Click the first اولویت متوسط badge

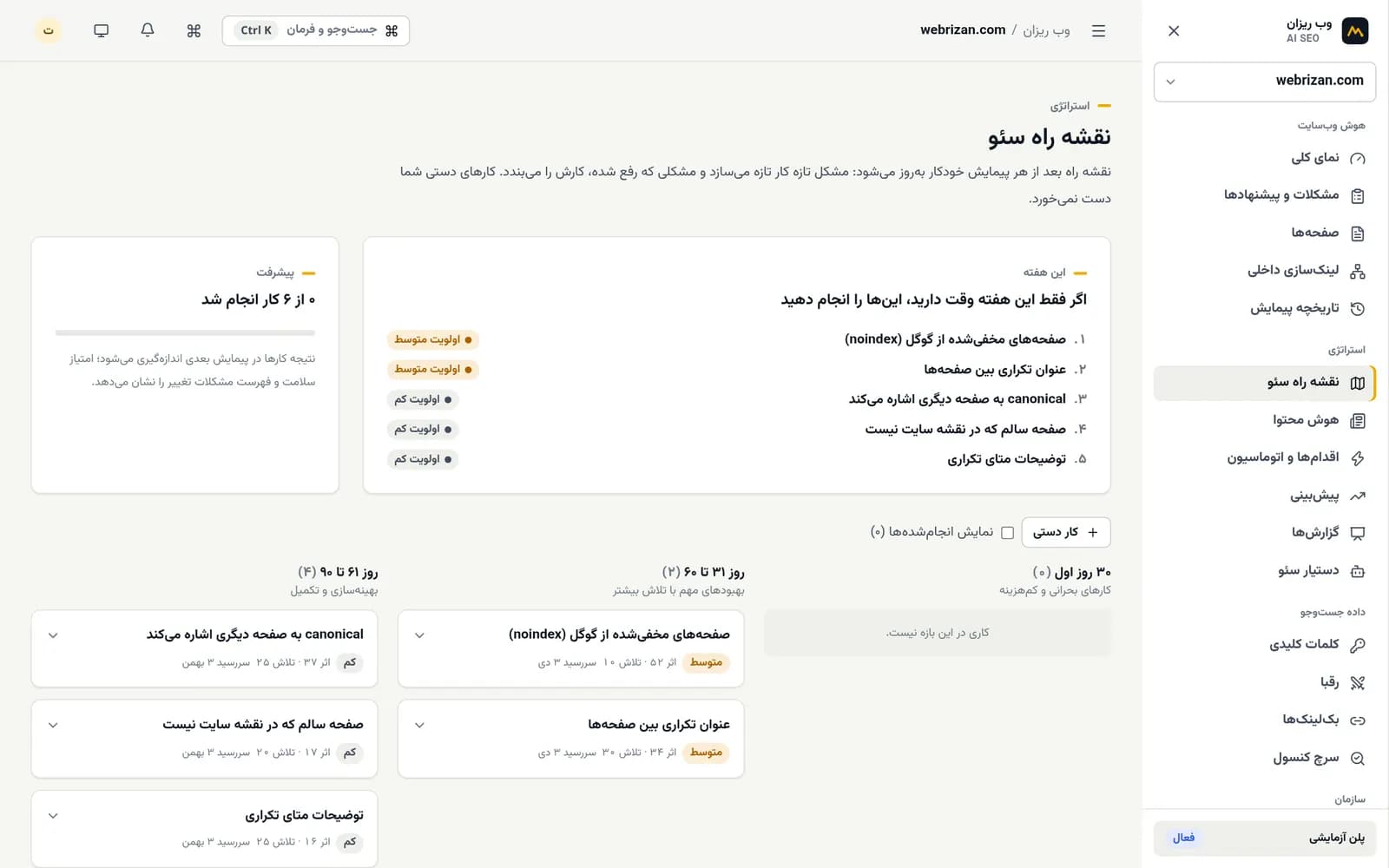click(433, 340)
